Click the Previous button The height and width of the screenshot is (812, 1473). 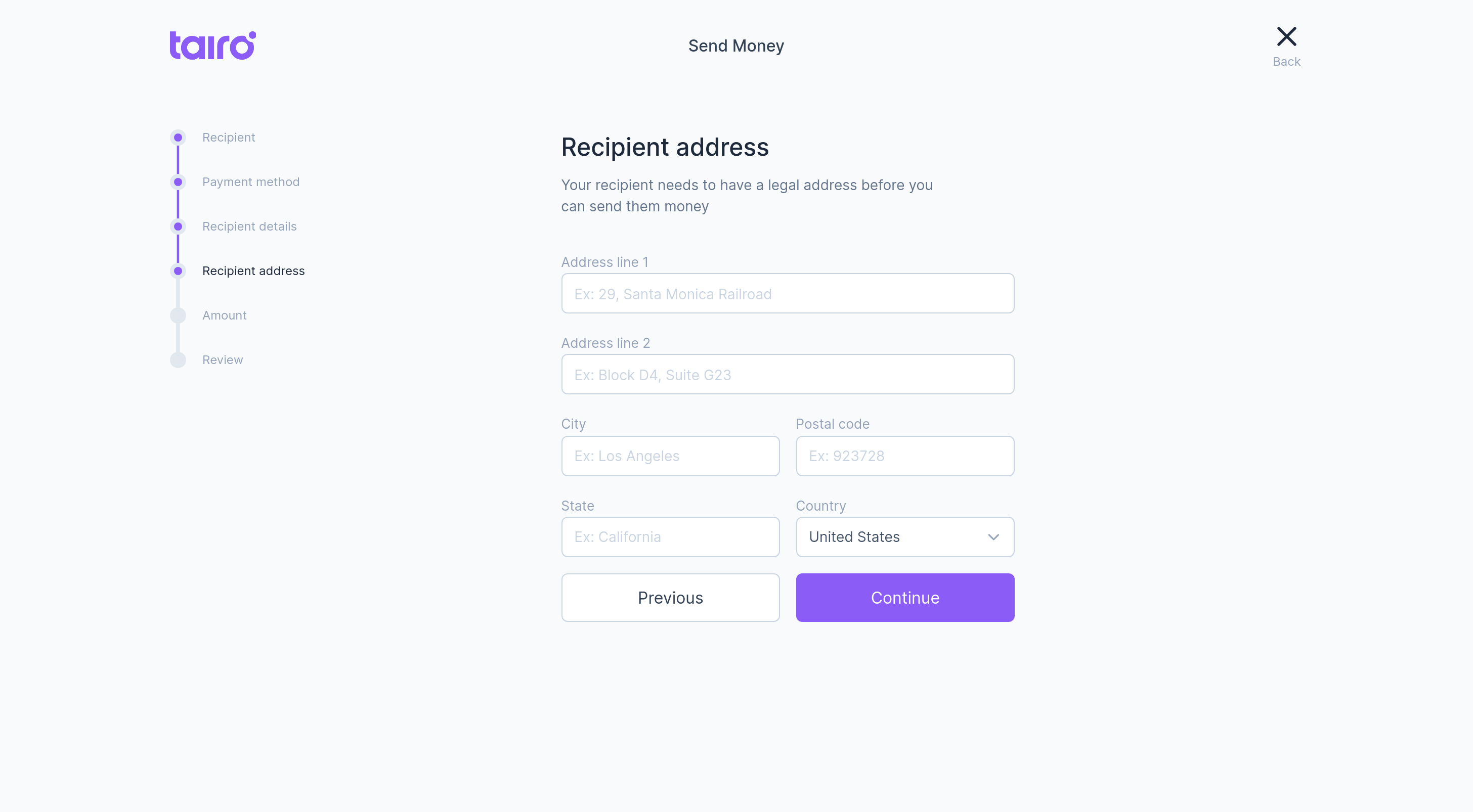pos(670,598)
